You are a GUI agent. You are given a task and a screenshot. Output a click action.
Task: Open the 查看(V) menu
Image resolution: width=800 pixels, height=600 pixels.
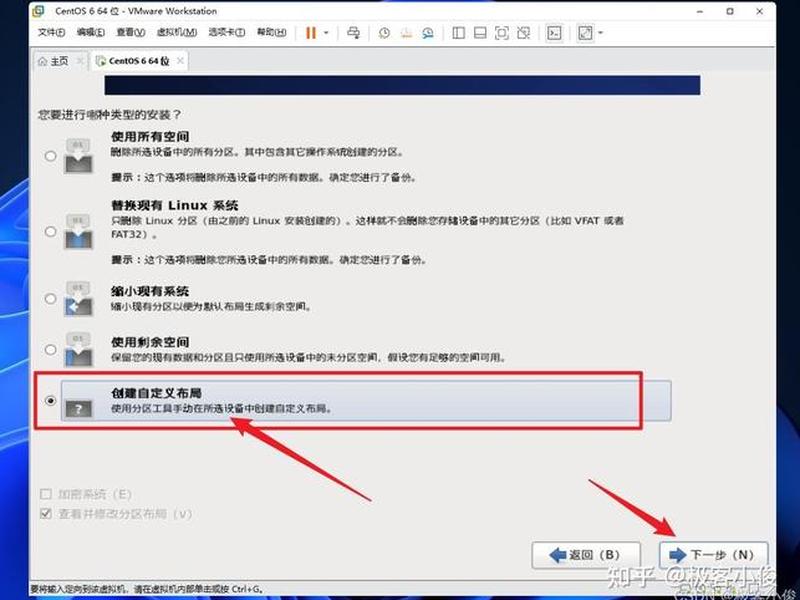pyautogui.click(x=131, y=32)
